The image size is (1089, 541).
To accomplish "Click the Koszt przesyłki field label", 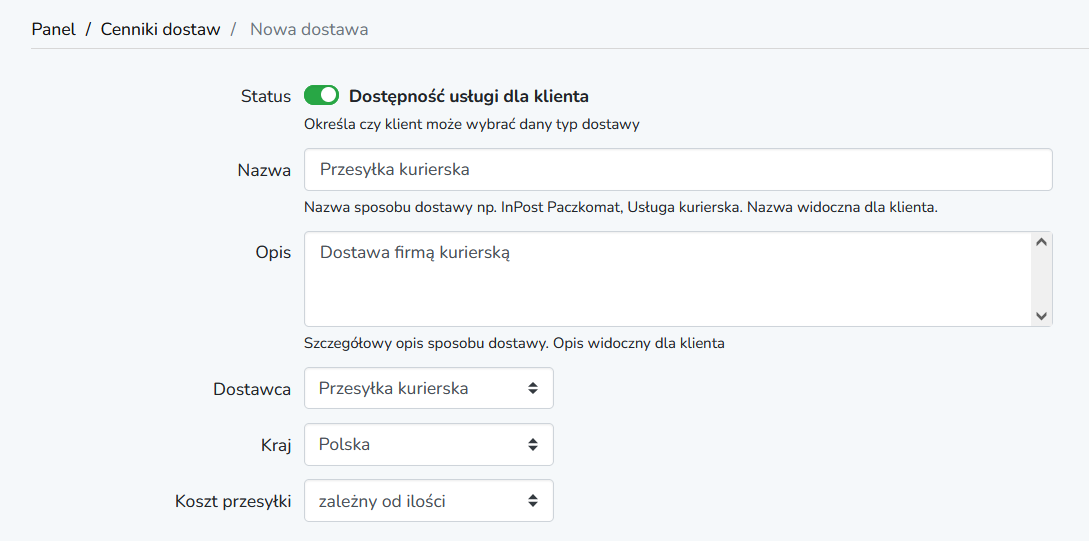I will (233, 501).
